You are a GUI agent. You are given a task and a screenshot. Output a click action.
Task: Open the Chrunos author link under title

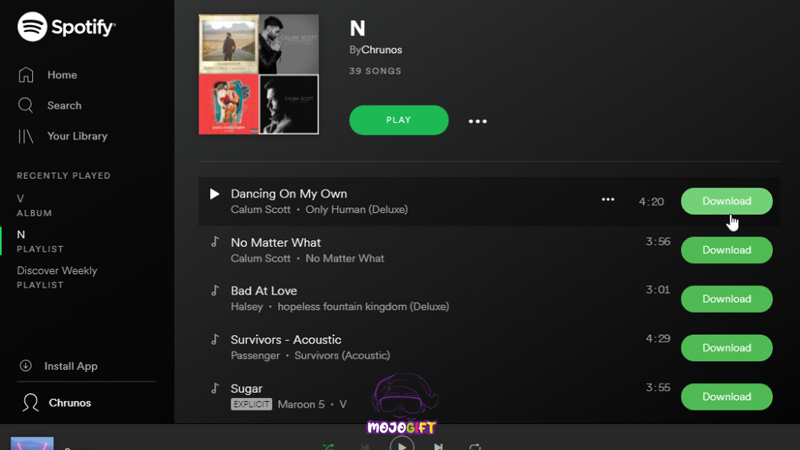[382, 50]
